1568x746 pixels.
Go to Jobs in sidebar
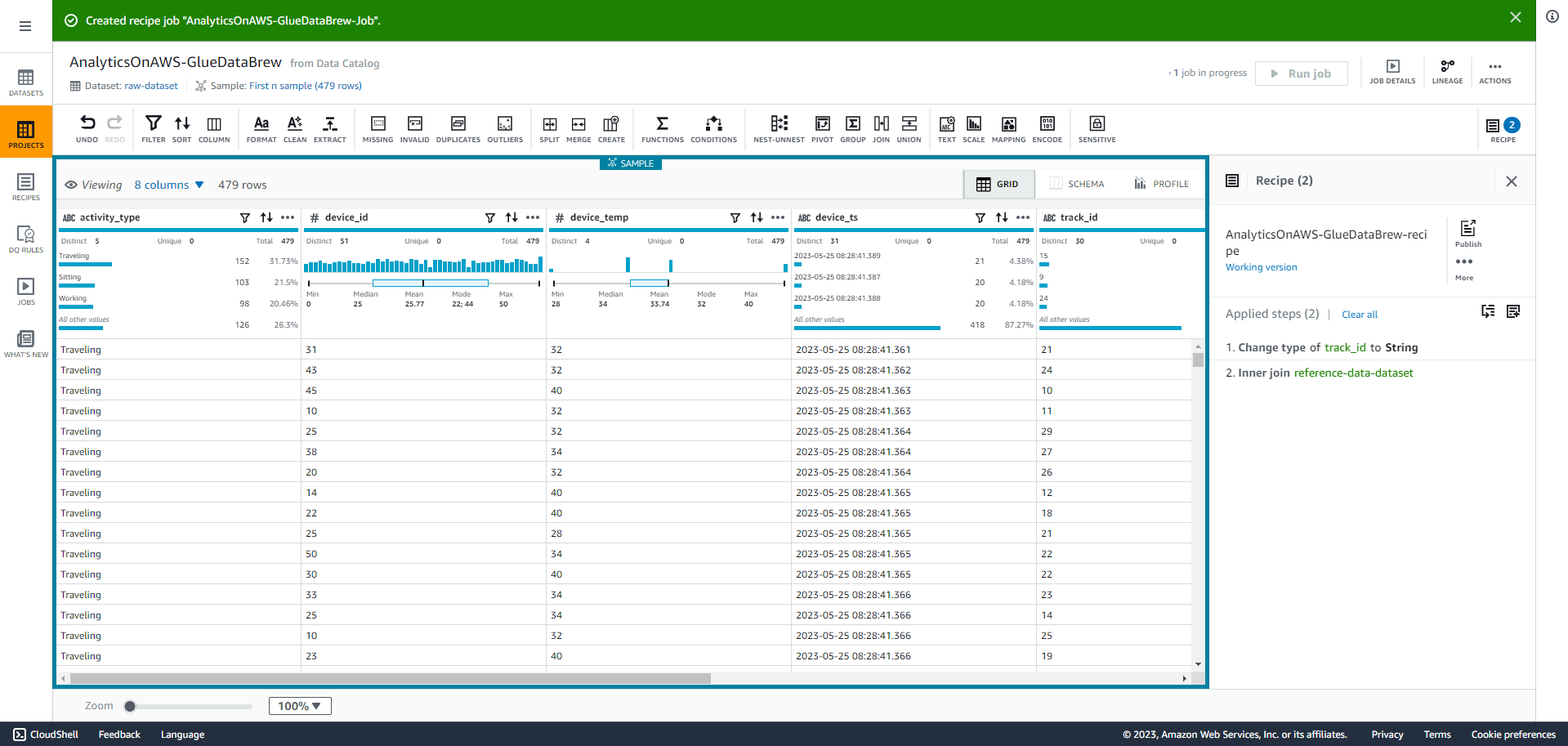(26, 292)
